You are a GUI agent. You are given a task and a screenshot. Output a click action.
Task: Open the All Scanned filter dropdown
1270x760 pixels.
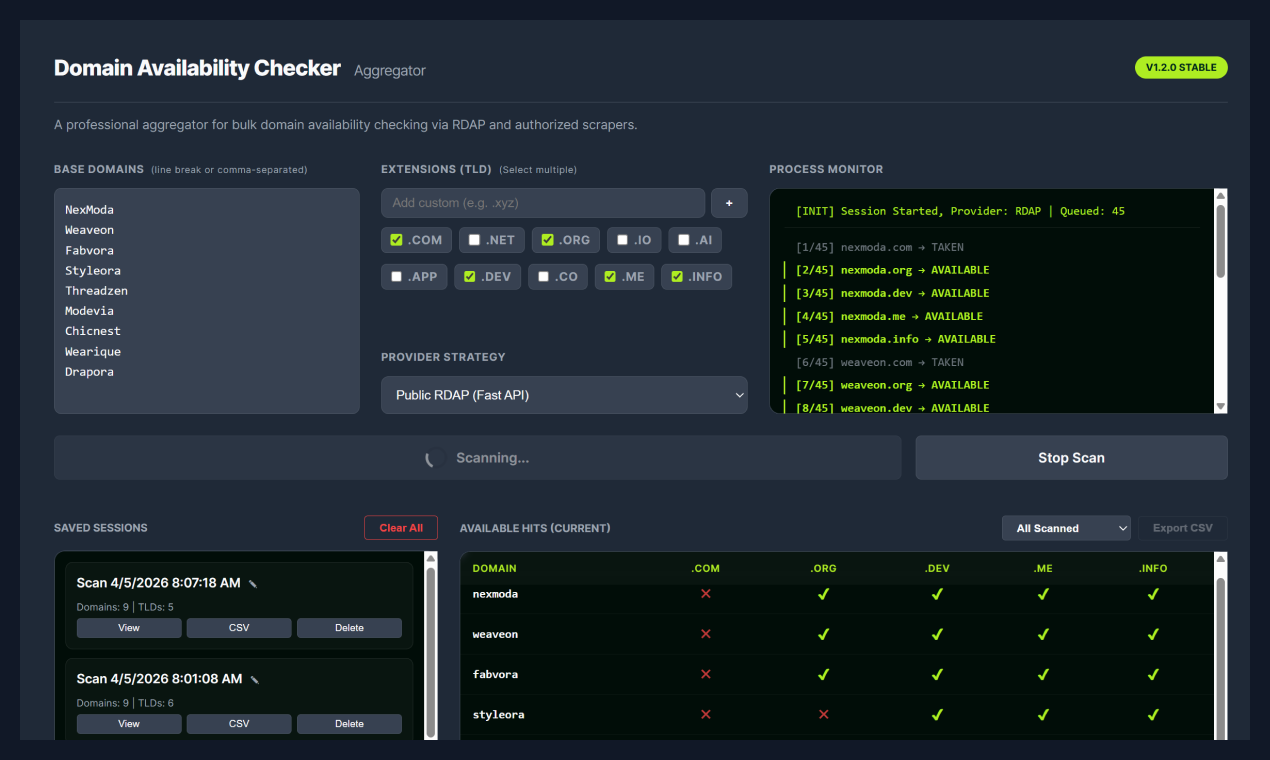(x=1066, y=527)
